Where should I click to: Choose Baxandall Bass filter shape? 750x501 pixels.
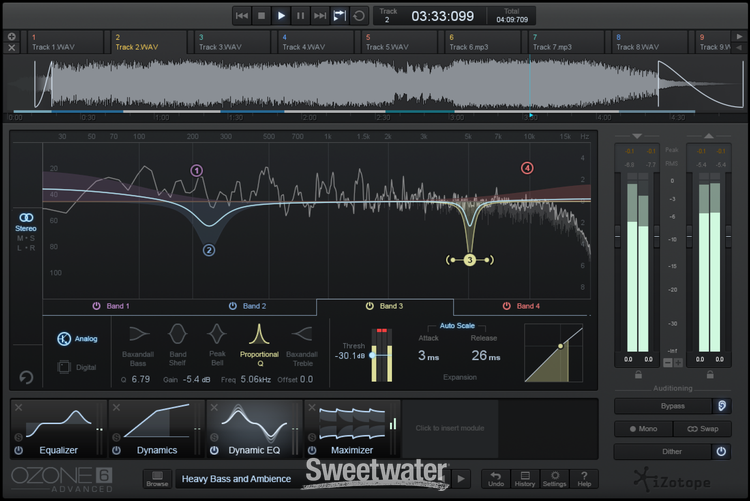tap(138, 345)
